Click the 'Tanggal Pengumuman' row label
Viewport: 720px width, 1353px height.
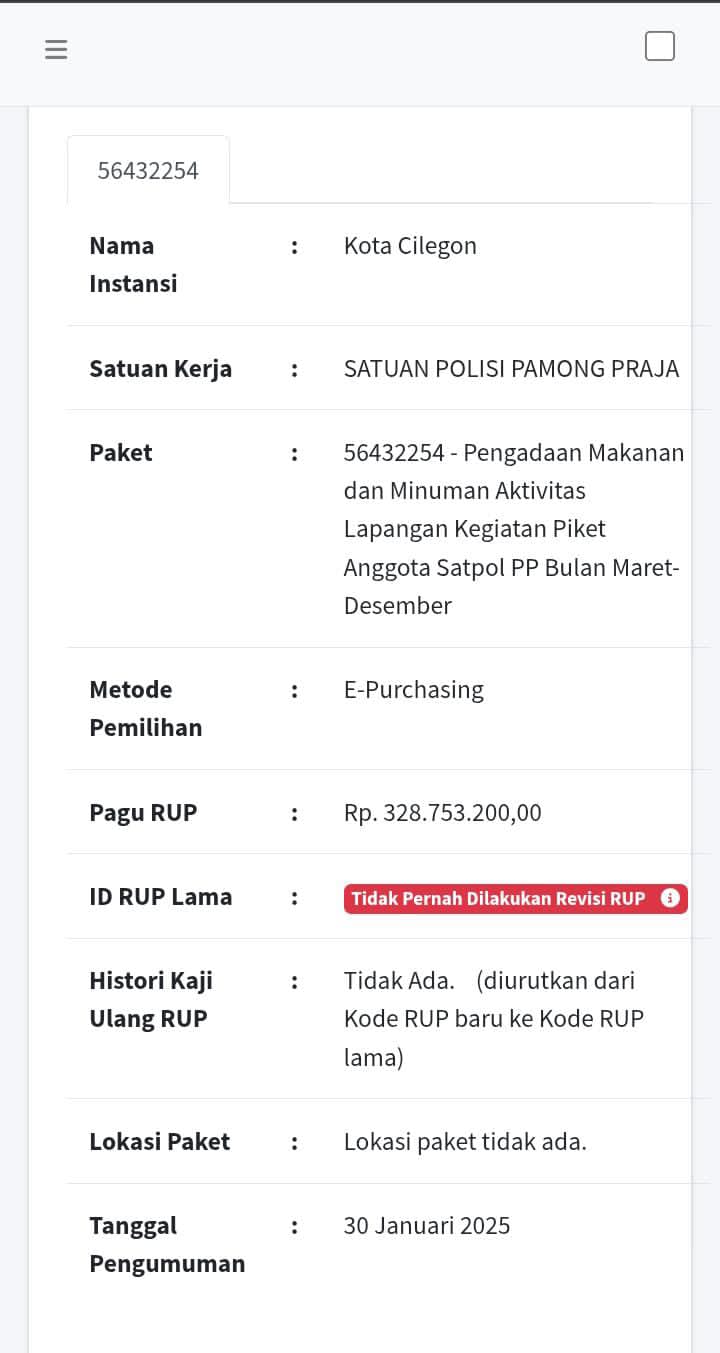[167, 1245]
